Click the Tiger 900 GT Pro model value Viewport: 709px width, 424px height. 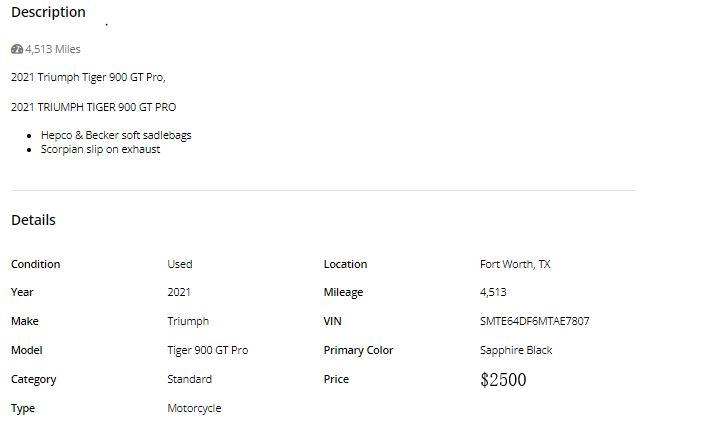click(x=208, y=350)
